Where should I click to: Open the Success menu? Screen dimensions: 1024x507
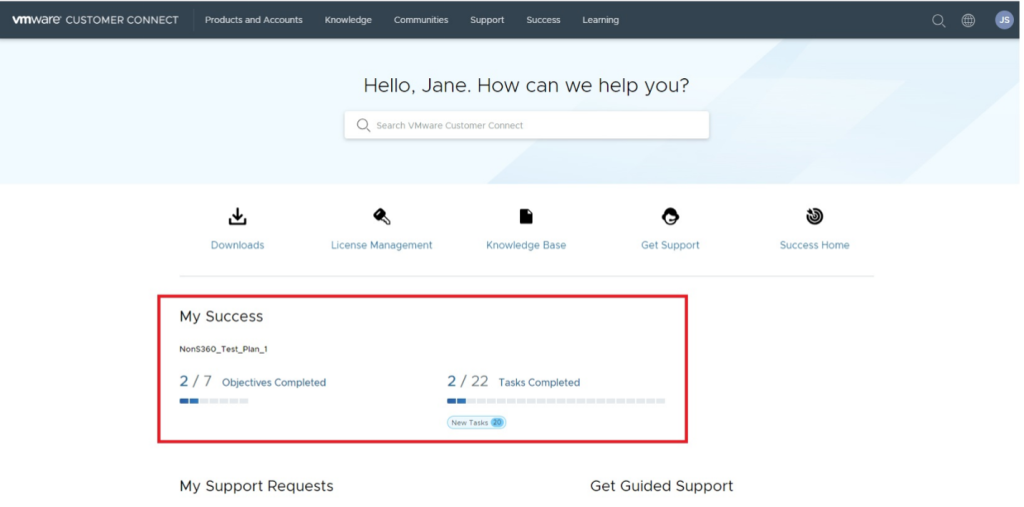(x=543, y=20)
